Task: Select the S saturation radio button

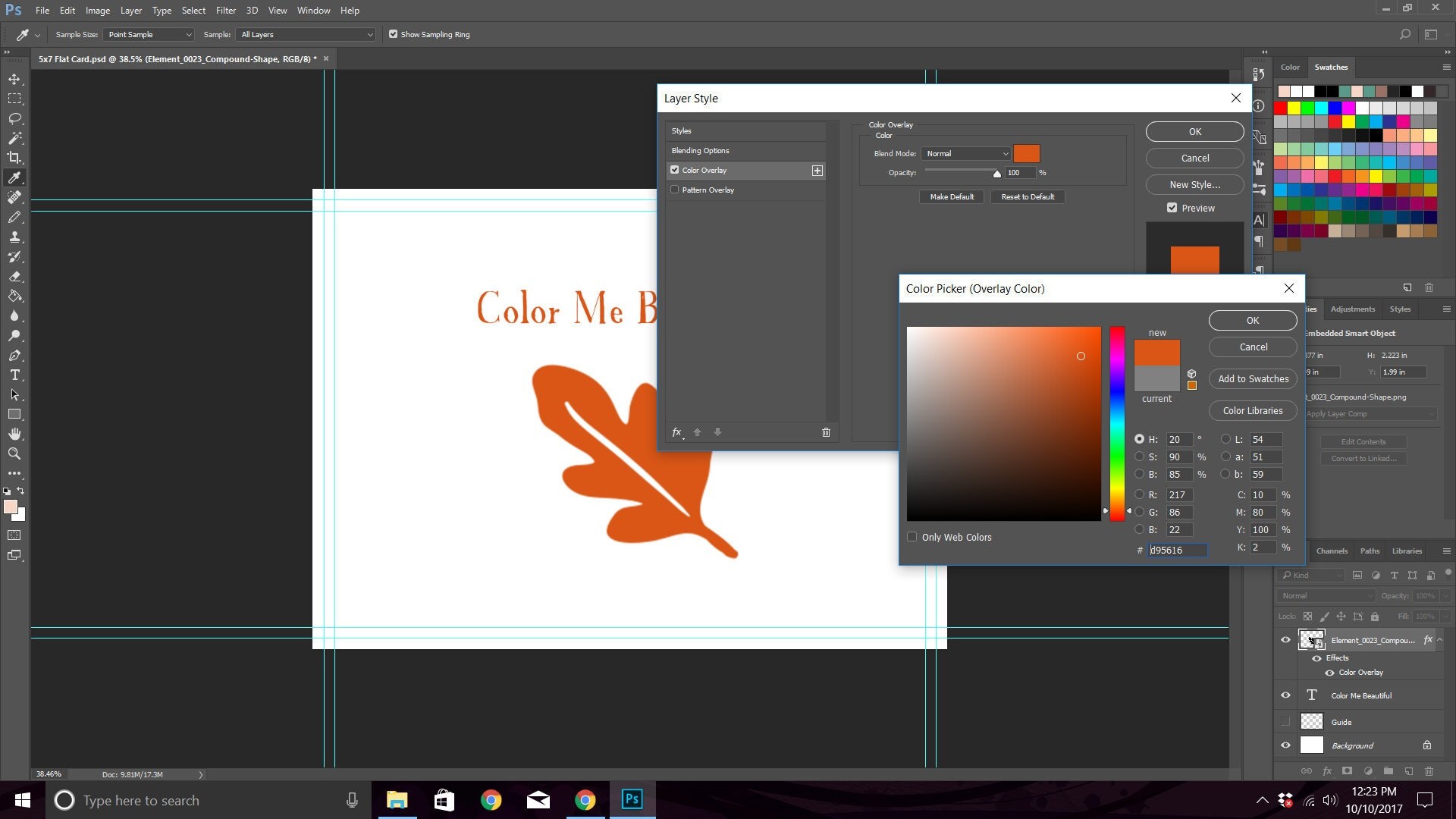Action: pos(1139,457)
